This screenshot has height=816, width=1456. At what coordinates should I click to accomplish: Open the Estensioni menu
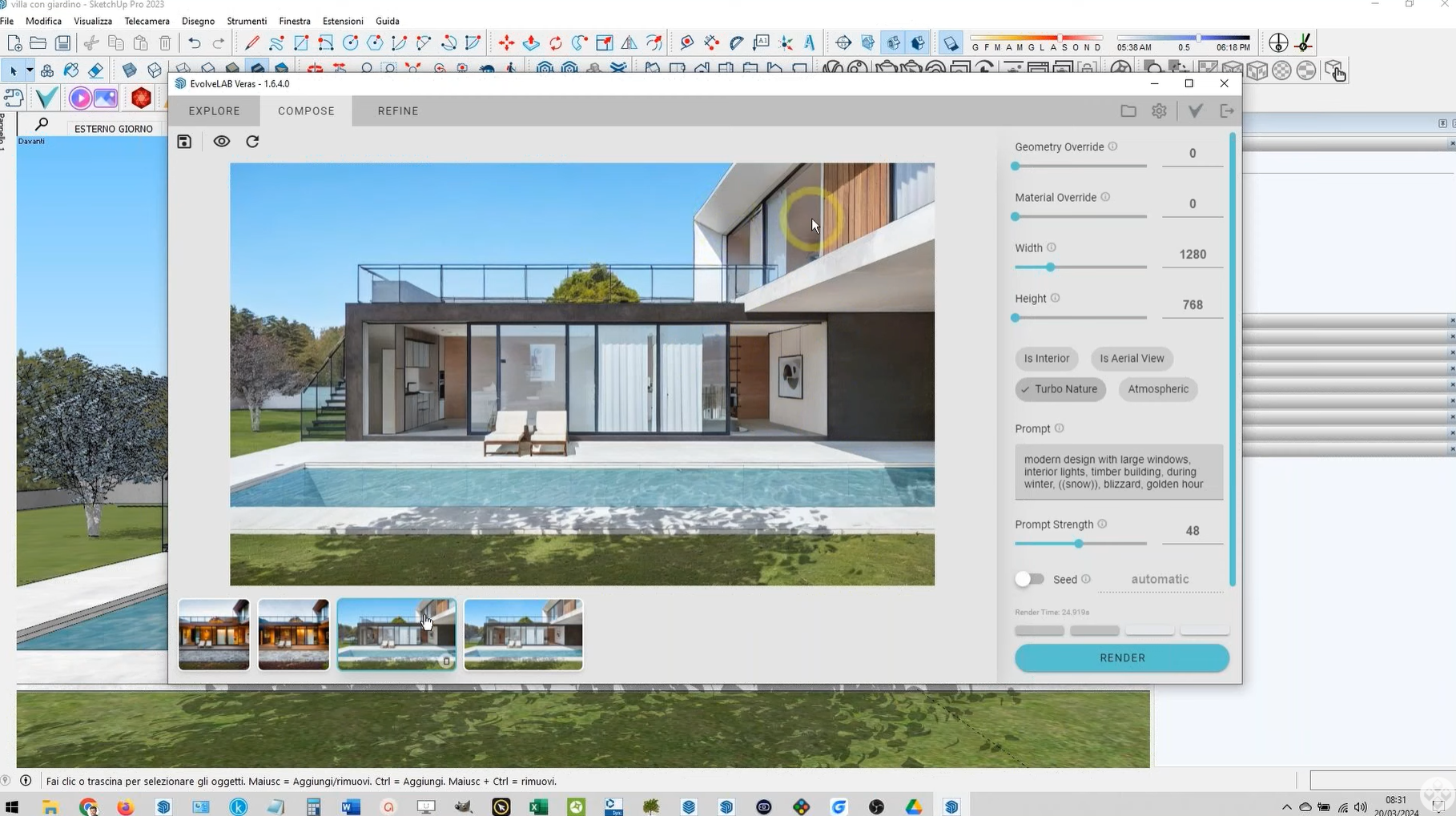pos(342,21)
